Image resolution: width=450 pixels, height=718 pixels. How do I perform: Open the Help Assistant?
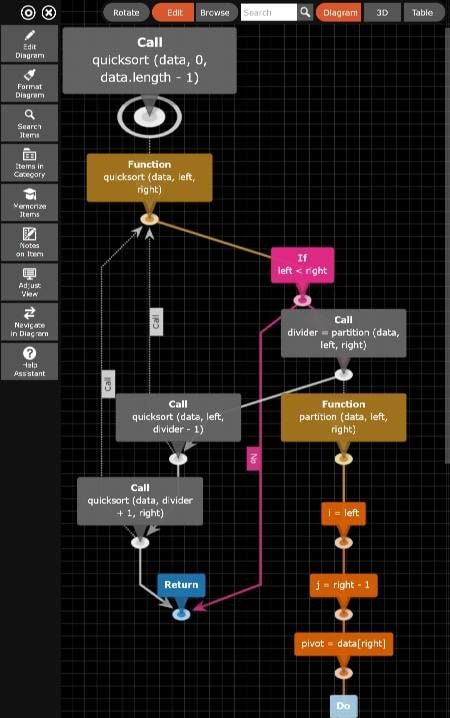point(30,362)
